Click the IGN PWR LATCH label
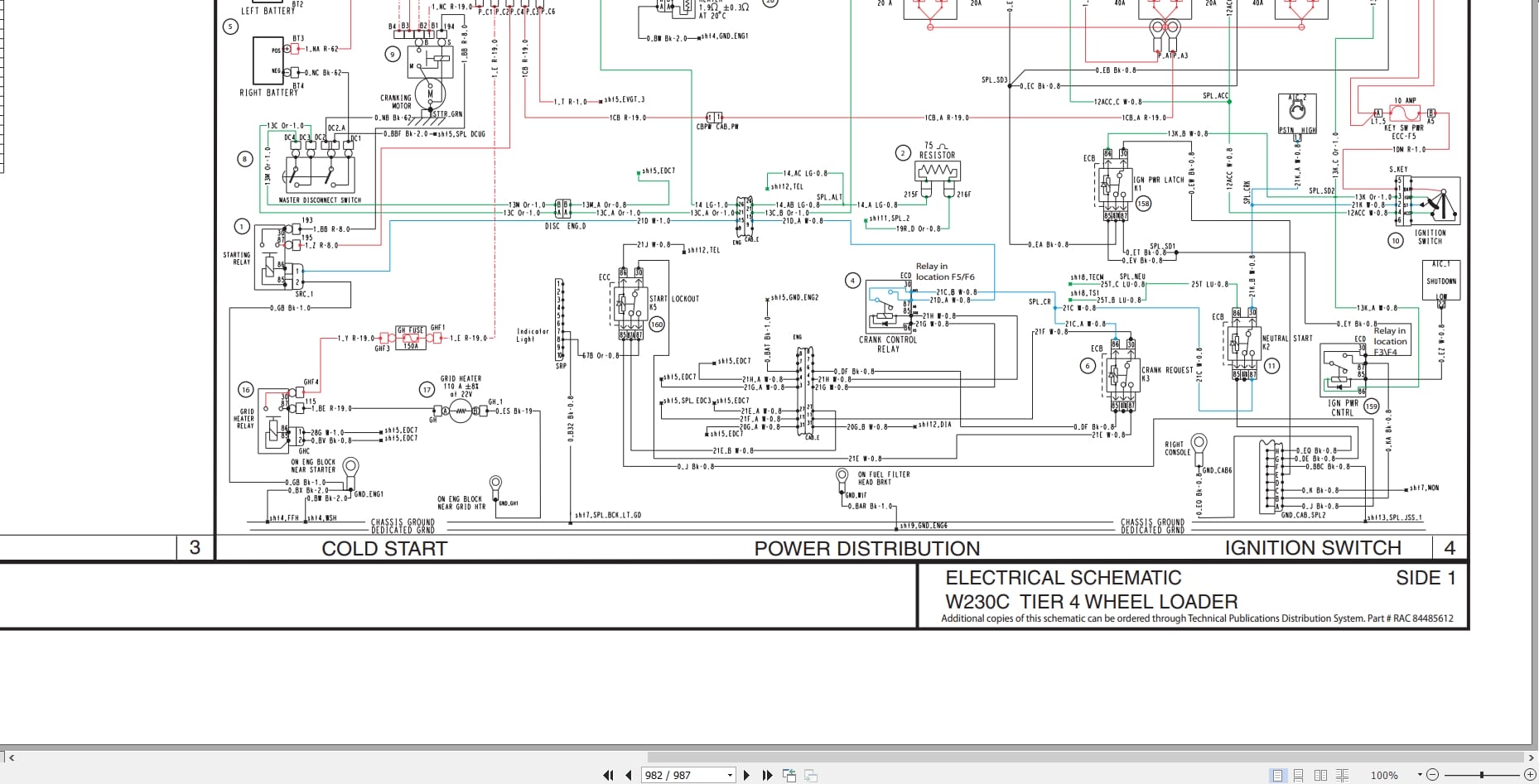Viewport: 1539px width, 784px height. point(1159,180)
